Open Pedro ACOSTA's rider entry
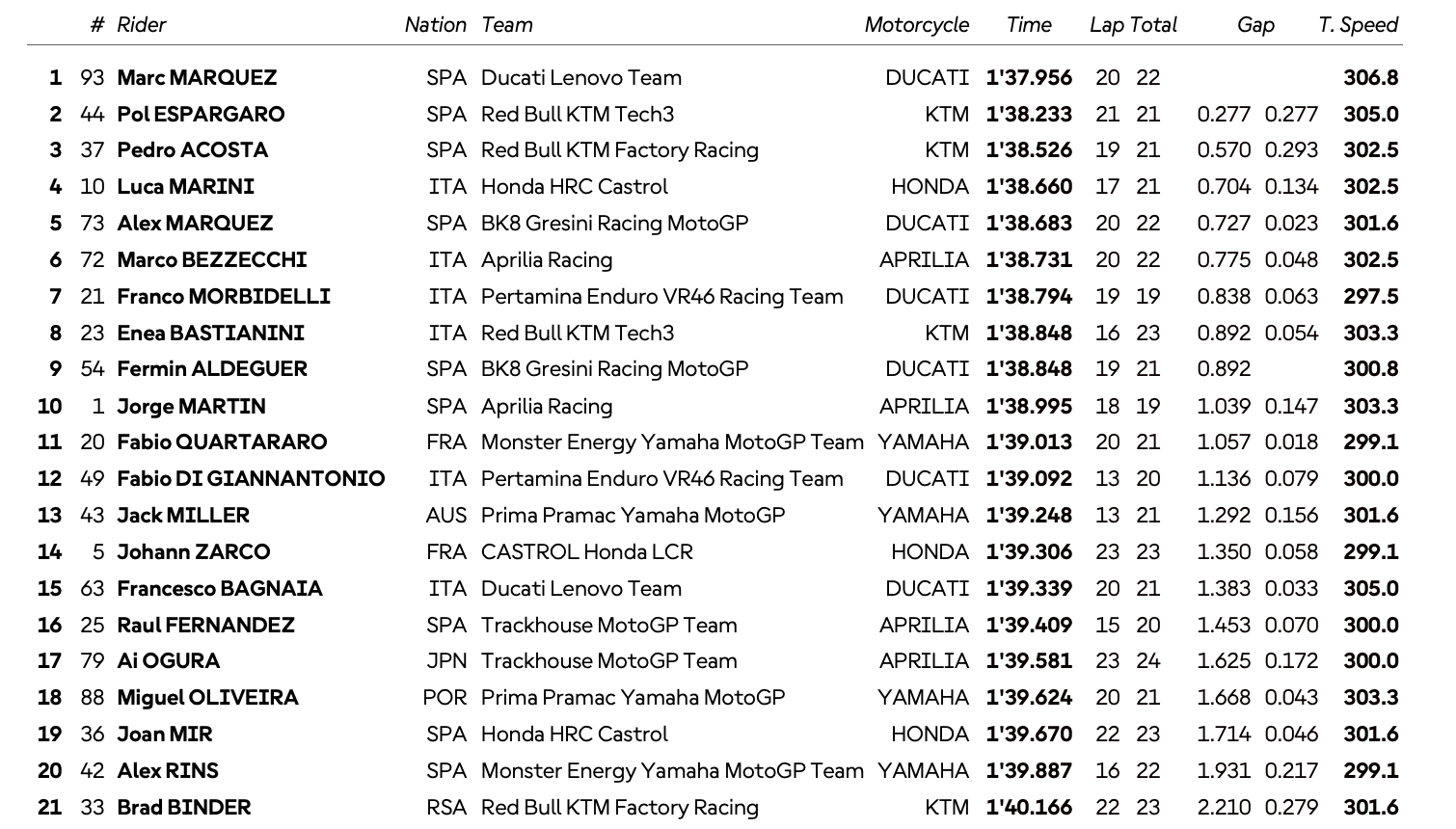1456x829 pixels. 192,150
